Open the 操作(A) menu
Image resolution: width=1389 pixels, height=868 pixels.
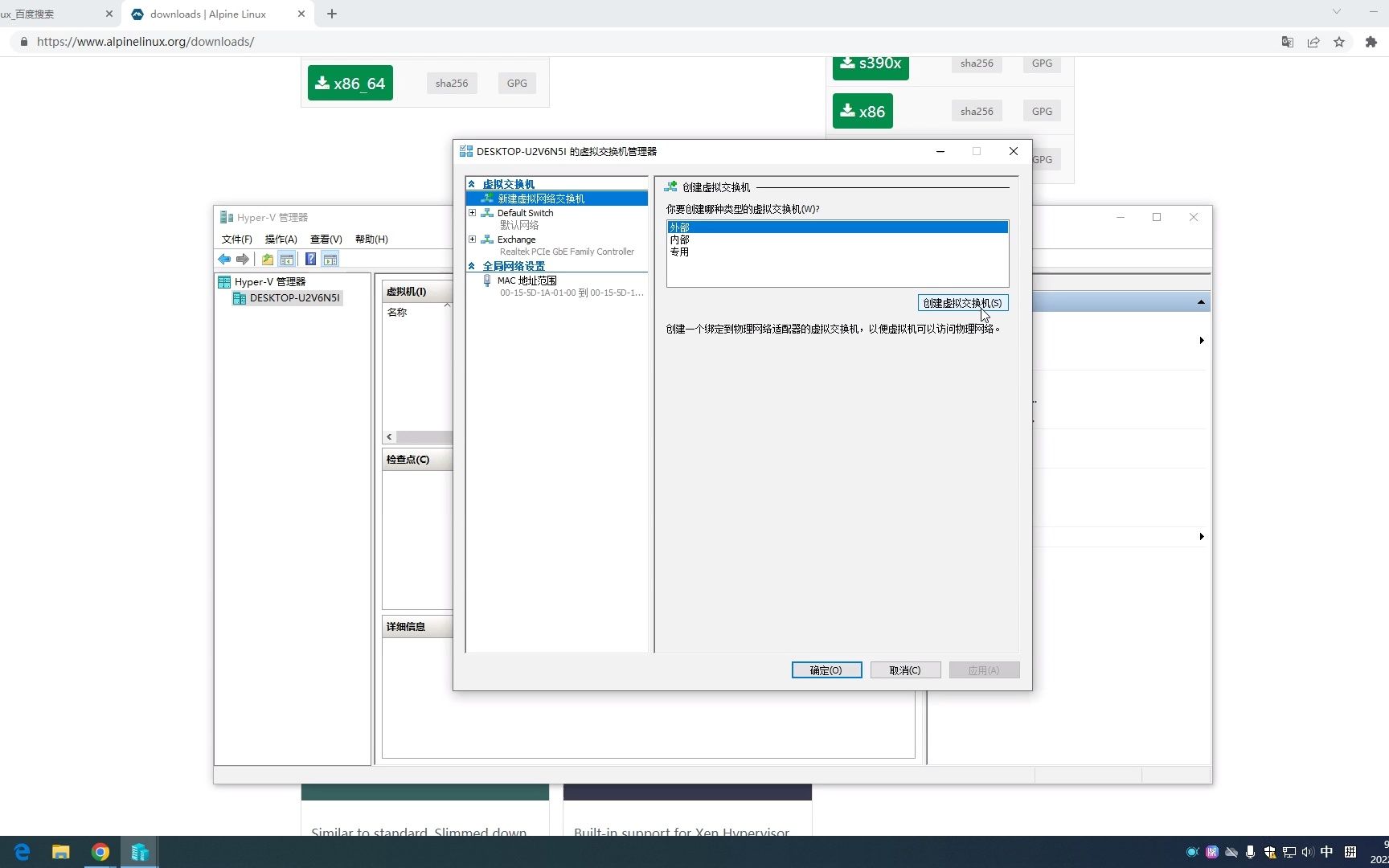[x=281, y=240]
